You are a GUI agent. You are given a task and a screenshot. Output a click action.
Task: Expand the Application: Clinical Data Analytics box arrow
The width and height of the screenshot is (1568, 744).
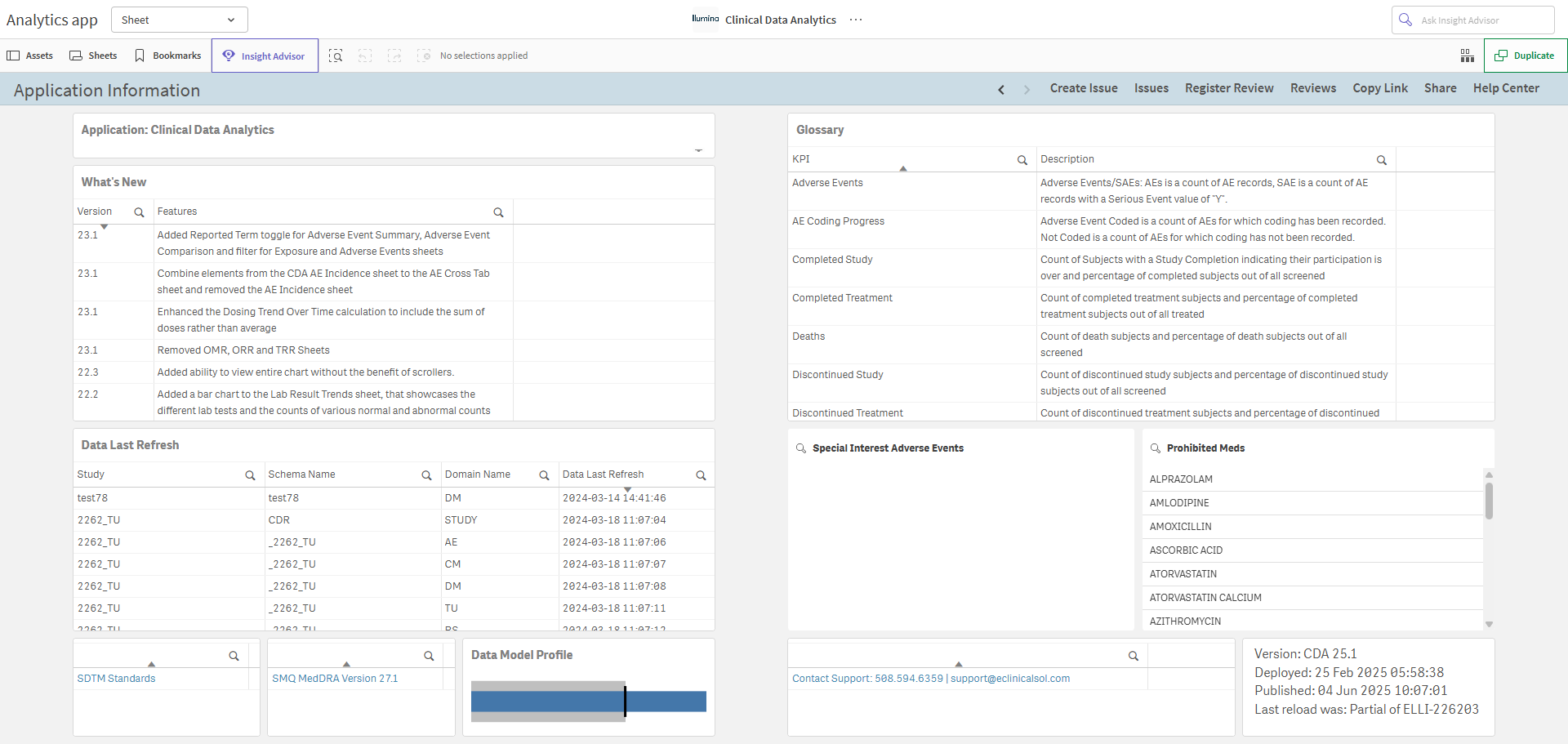tap(698, 150)
